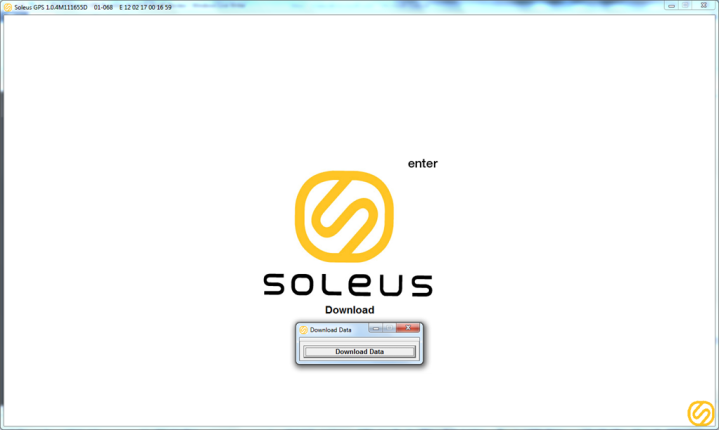Close the Download Data dialog
719x430 pixels.
pos(408,328)
